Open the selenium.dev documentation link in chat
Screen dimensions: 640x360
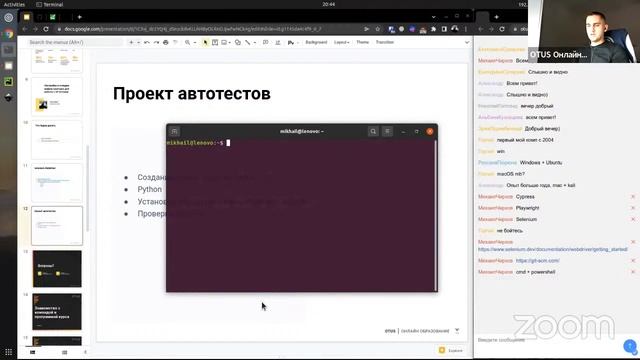553,249
